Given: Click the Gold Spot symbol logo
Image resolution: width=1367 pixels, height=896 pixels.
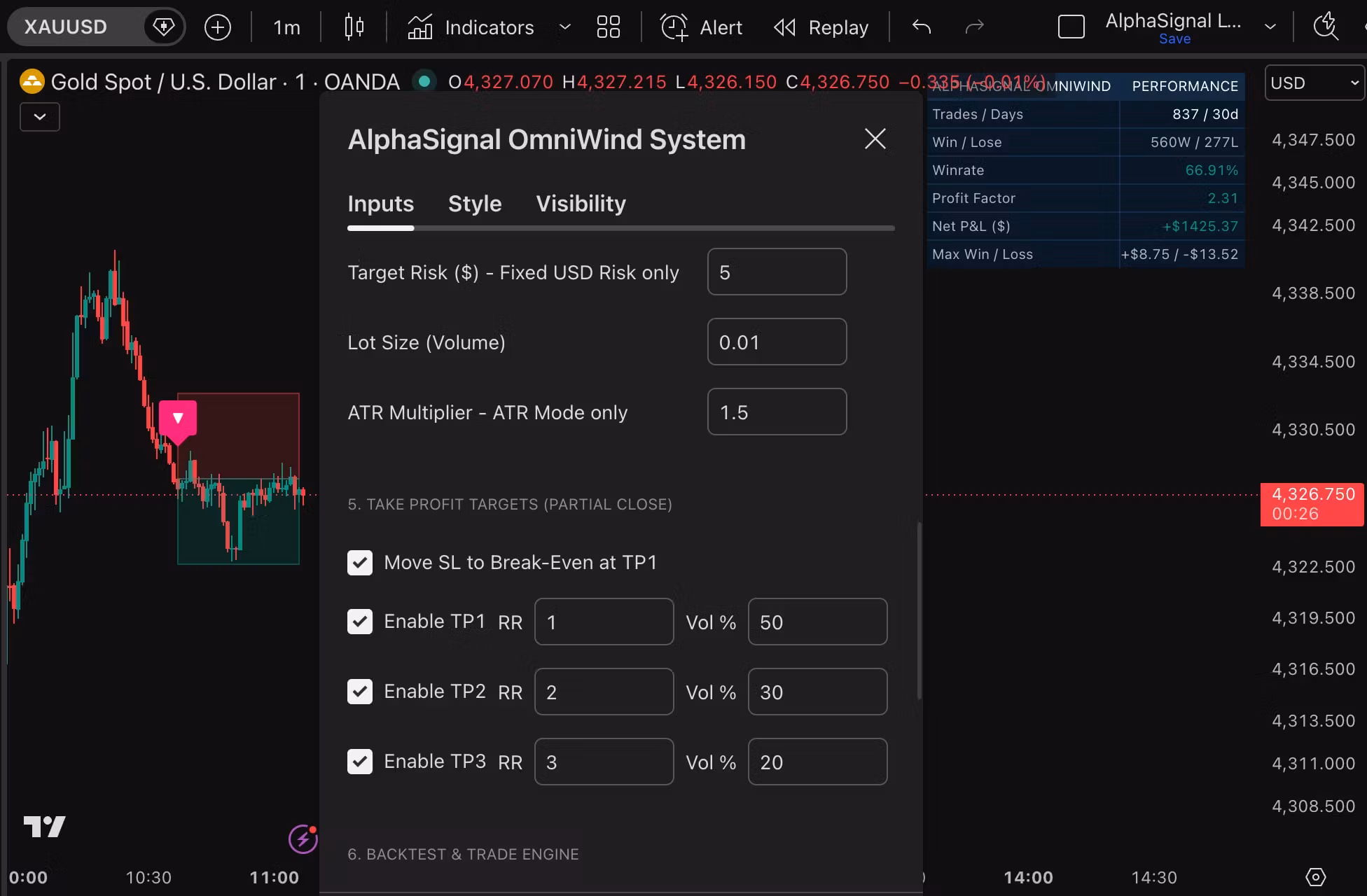Looking at the screenshot, I should click(x=32, y=82).
